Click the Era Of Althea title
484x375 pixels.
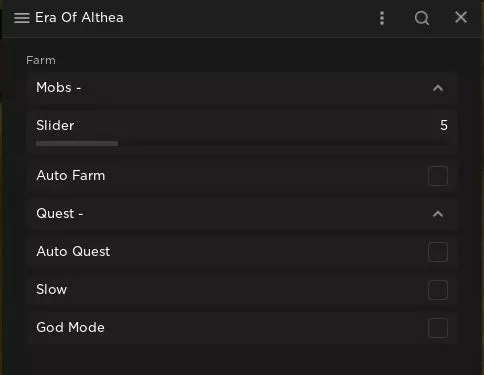click(x=79, y=18)
